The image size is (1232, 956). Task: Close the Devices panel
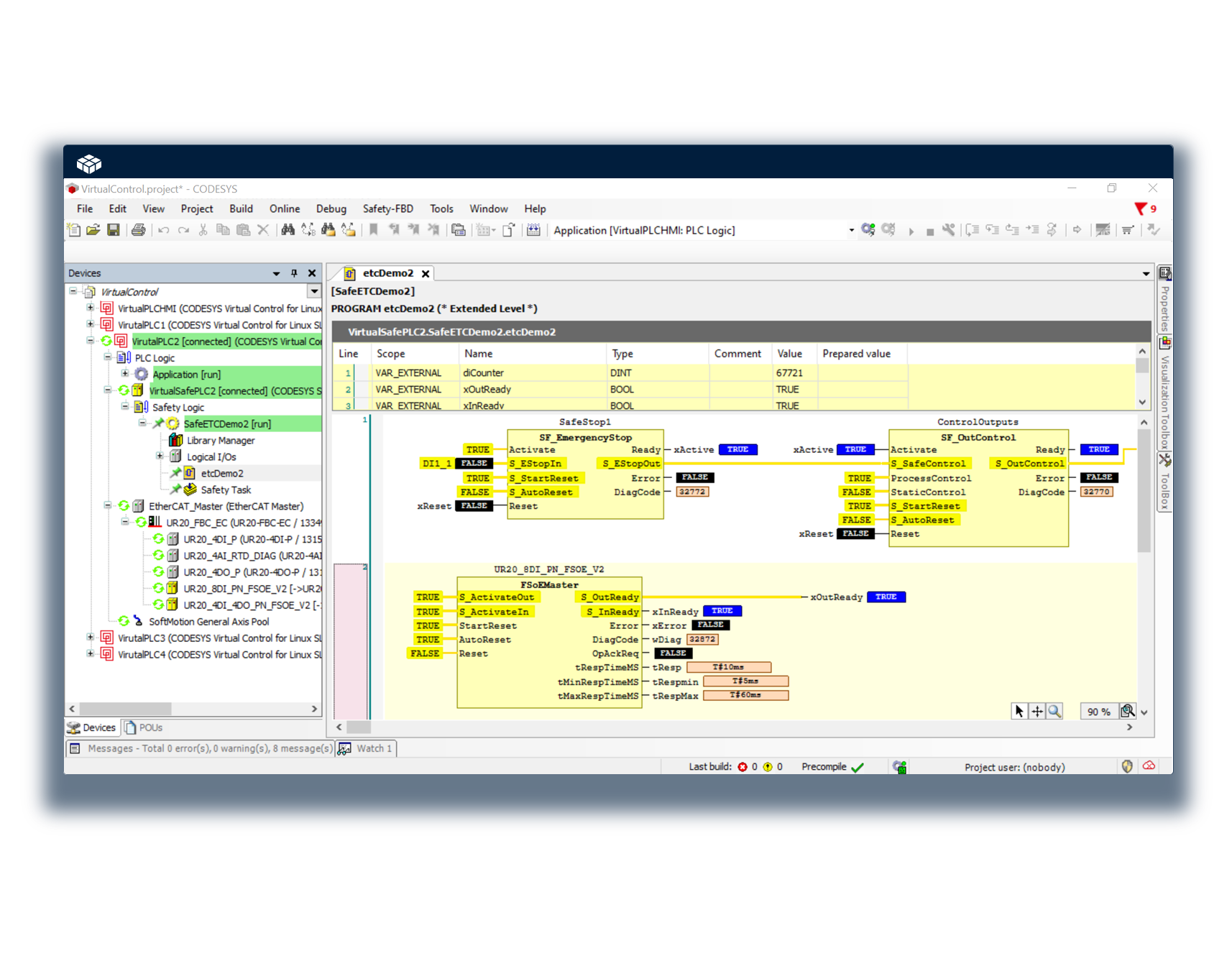pos(312,273)
